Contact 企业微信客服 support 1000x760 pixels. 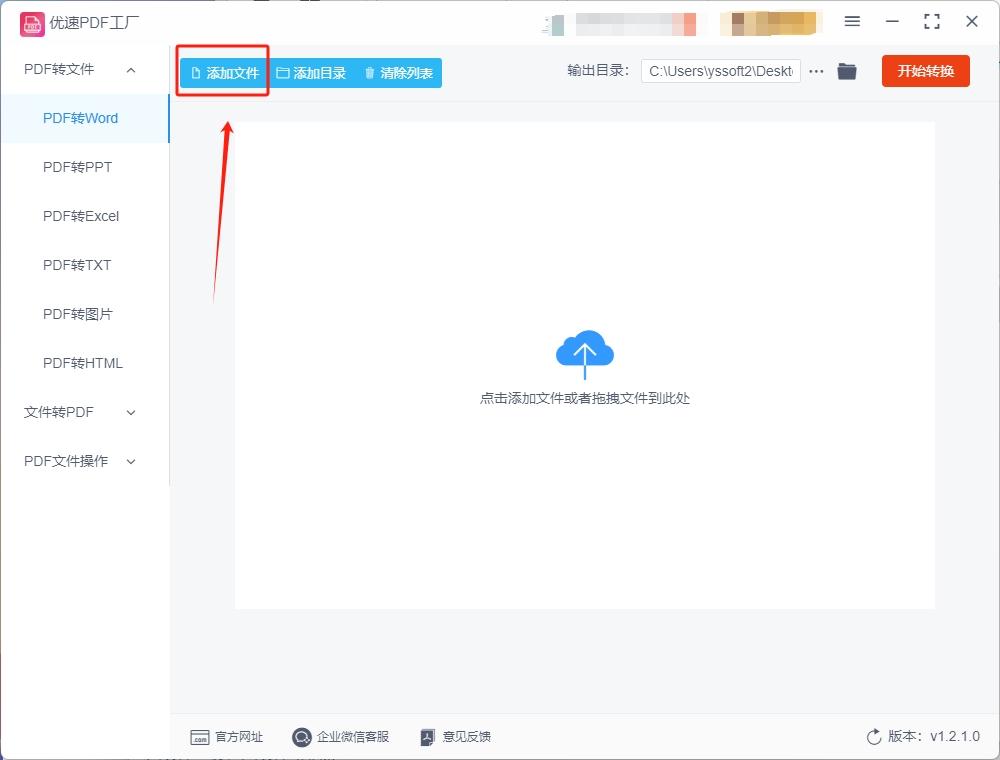click(341, 737)
